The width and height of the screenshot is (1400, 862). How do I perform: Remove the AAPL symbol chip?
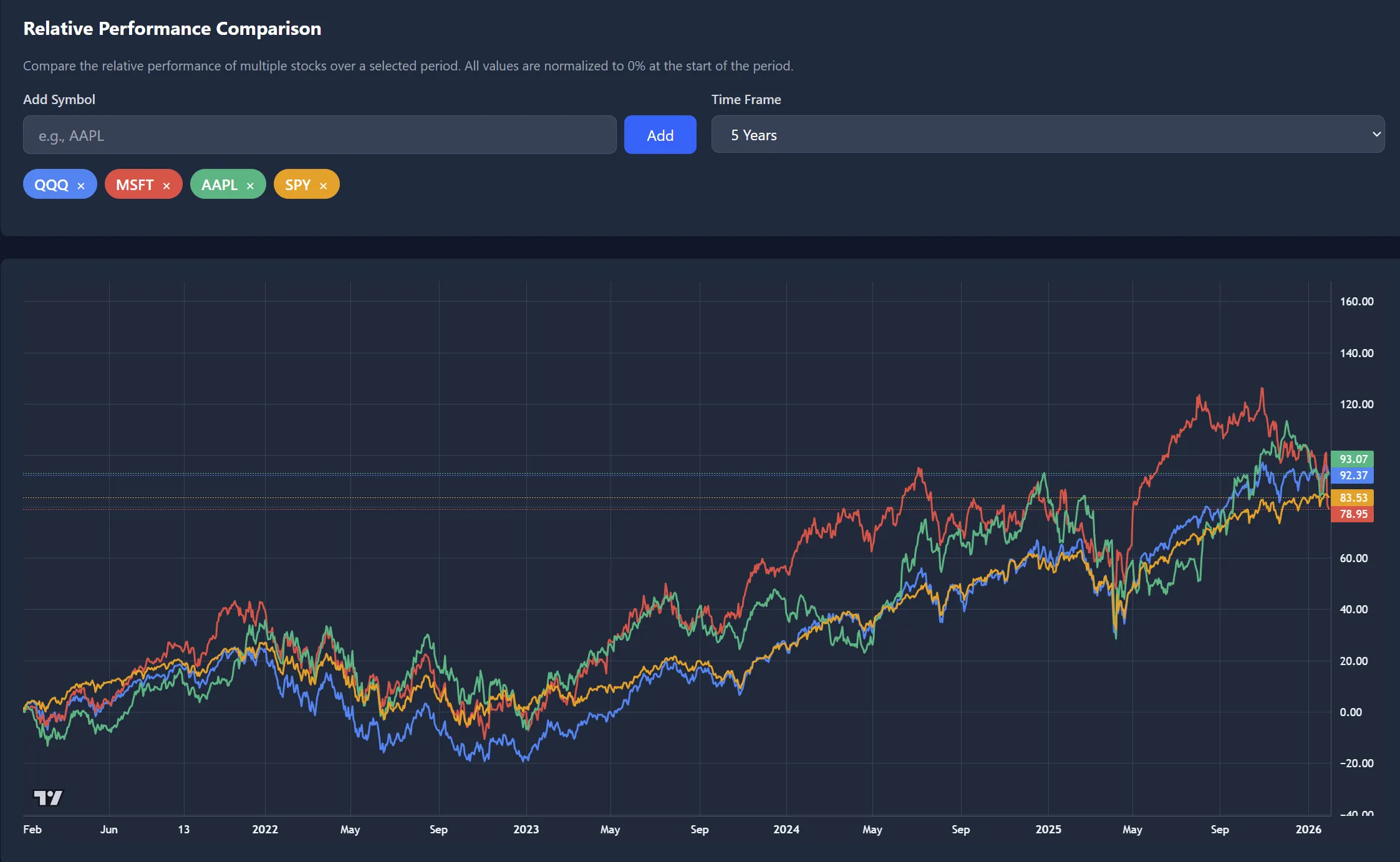coord(250,186)
